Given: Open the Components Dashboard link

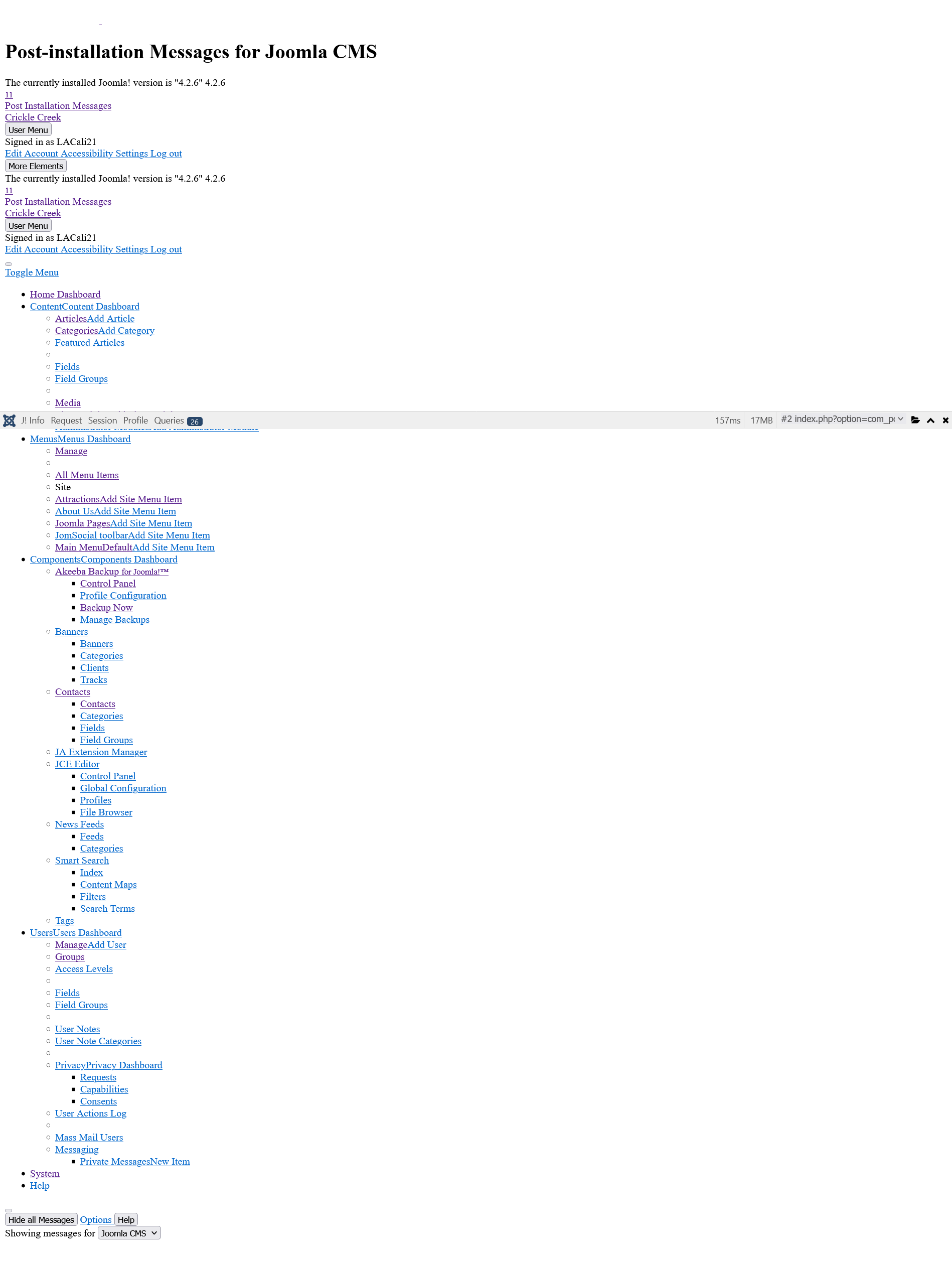Looking at the screenshot, I should [129, 560].
